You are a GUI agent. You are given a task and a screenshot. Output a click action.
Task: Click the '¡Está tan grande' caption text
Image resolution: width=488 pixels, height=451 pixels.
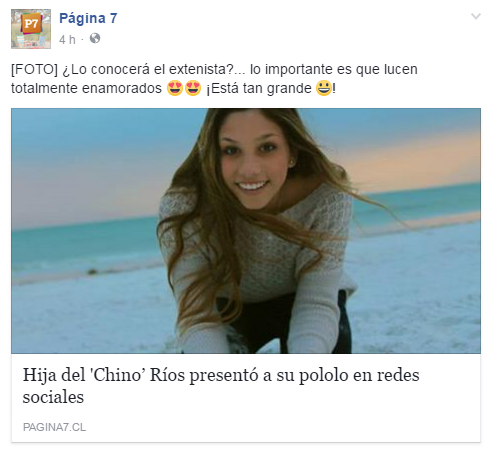tap(259, 88)
